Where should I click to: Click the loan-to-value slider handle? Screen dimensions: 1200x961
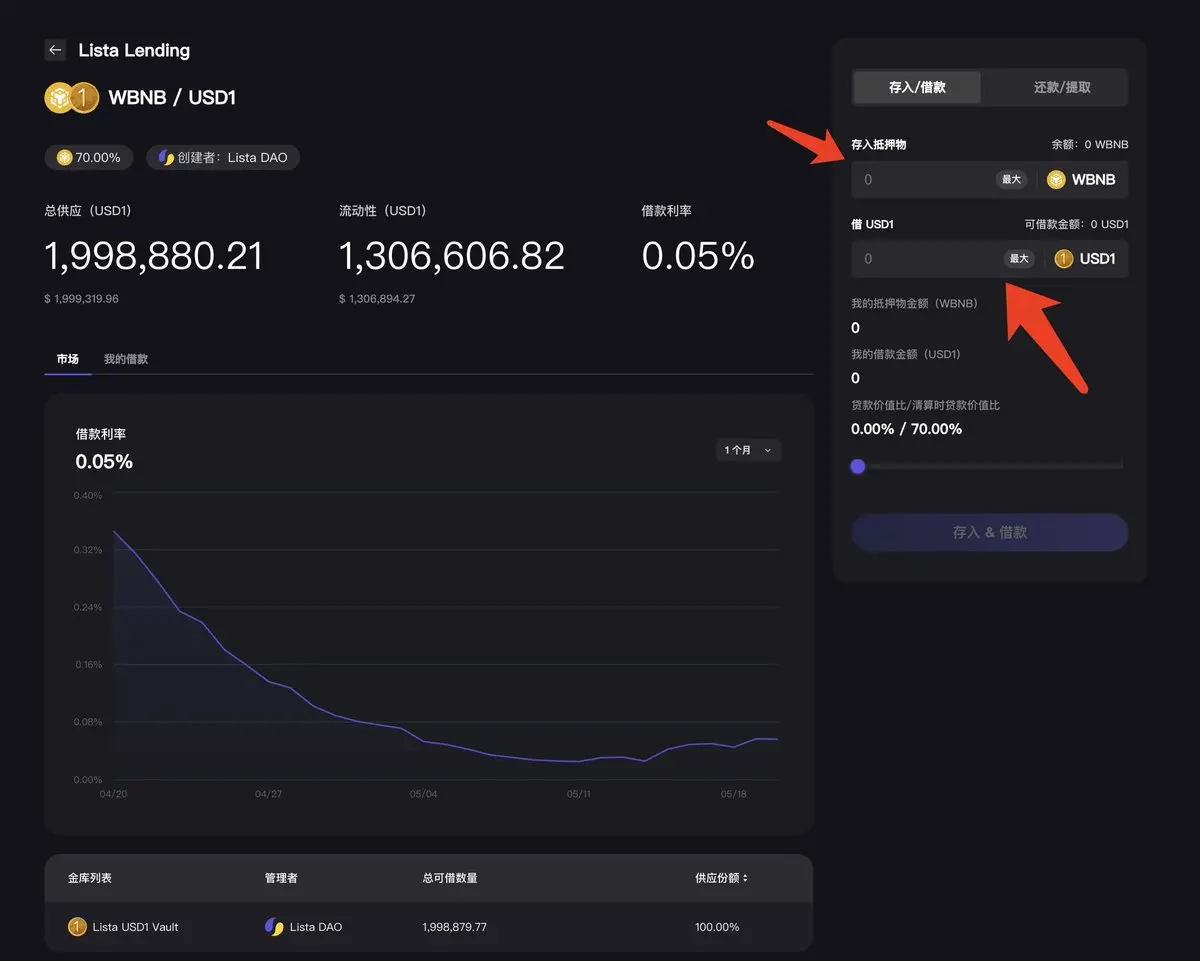[857, 466]
